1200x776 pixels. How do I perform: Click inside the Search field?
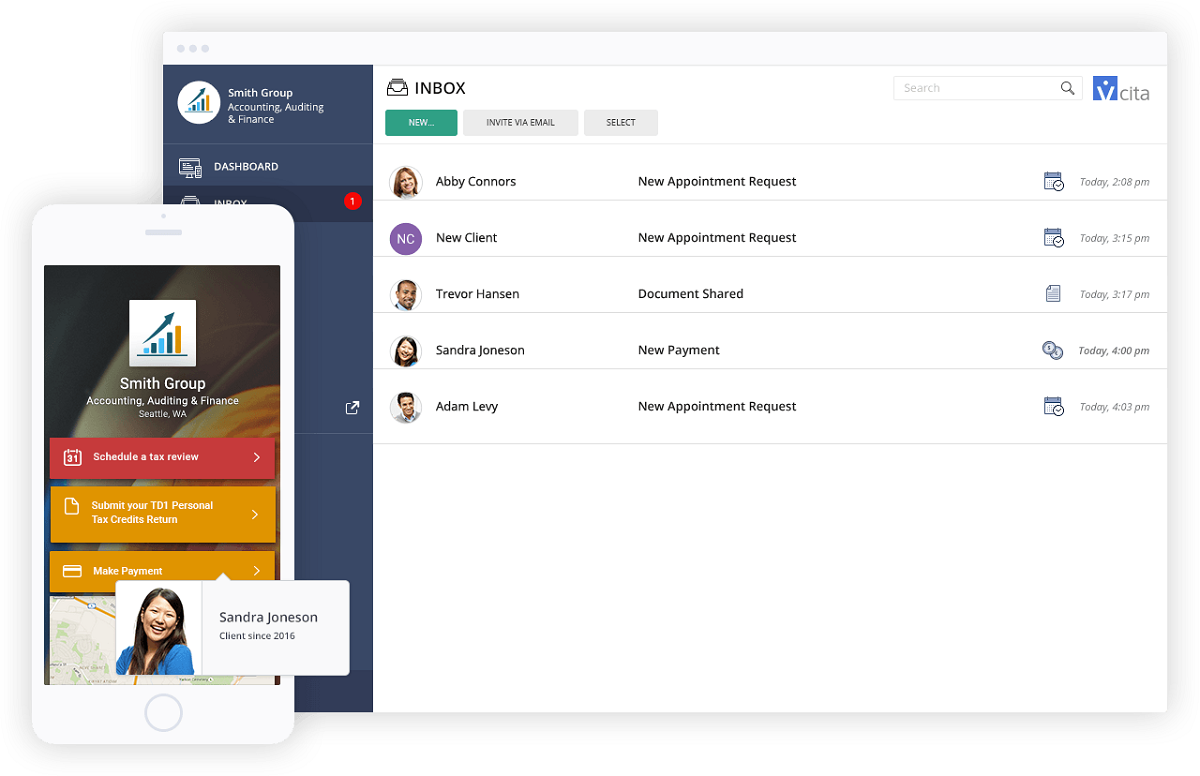[975, 88]
